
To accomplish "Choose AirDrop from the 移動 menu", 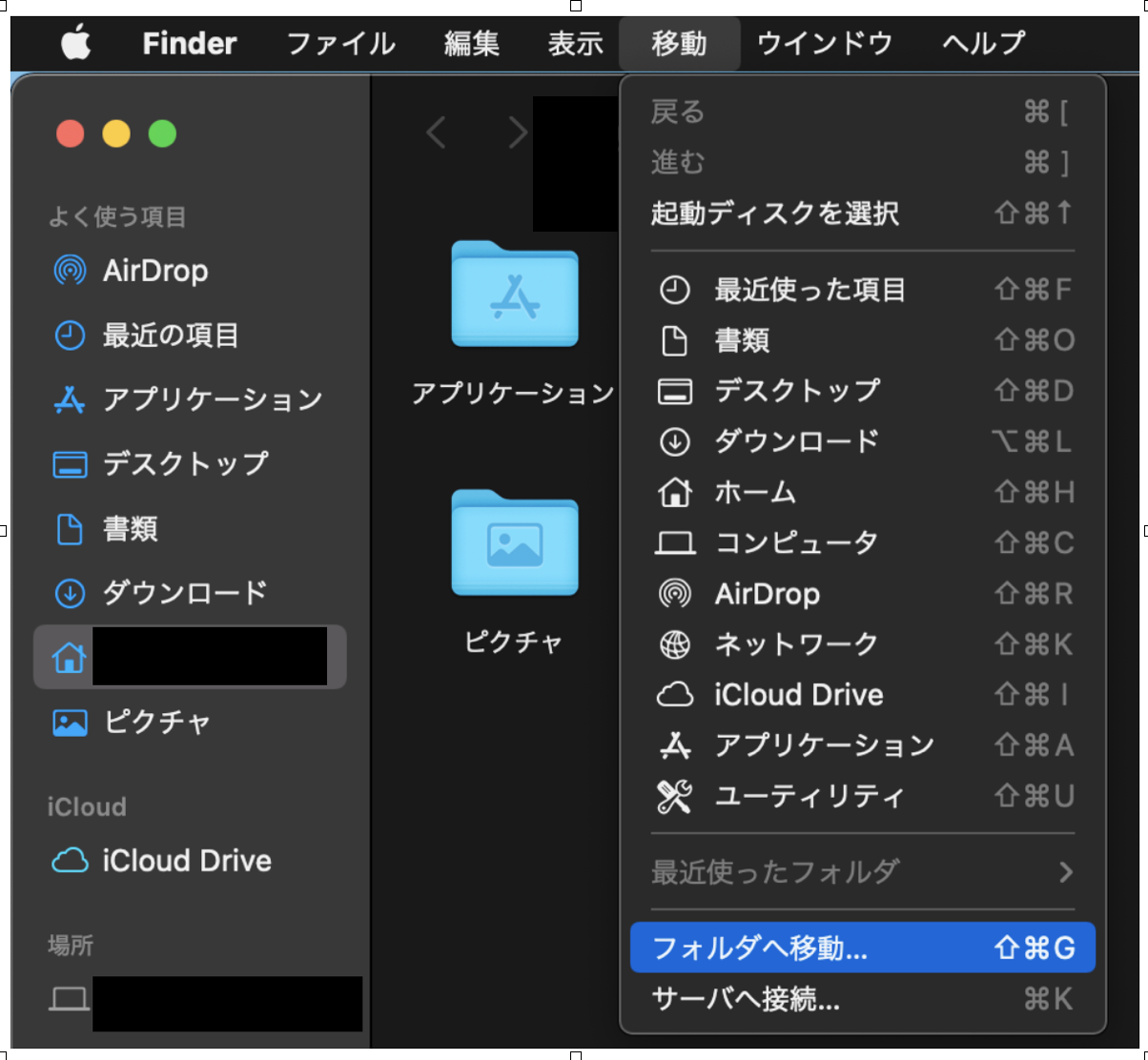I will tap(863, 594).
